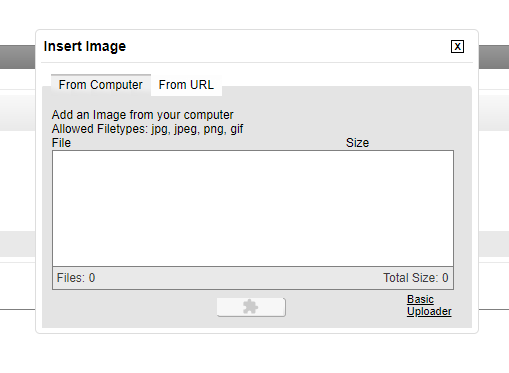Viewport: 509px width, 373px height.
Task: Close the Insert Image dialog
Action: click(x=457, y=47)
